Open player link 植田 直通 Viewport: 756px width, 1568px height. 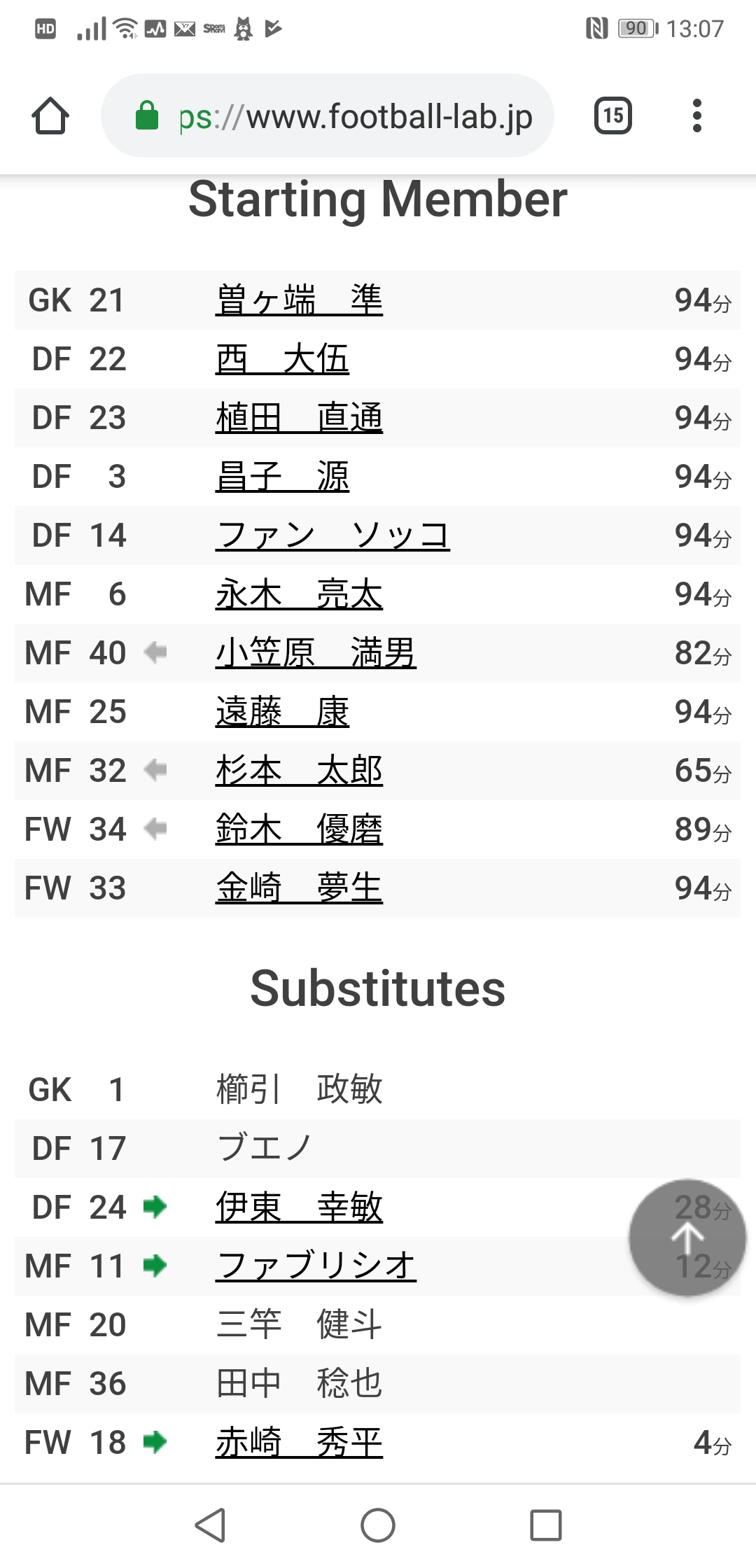(x=299, y=418)
